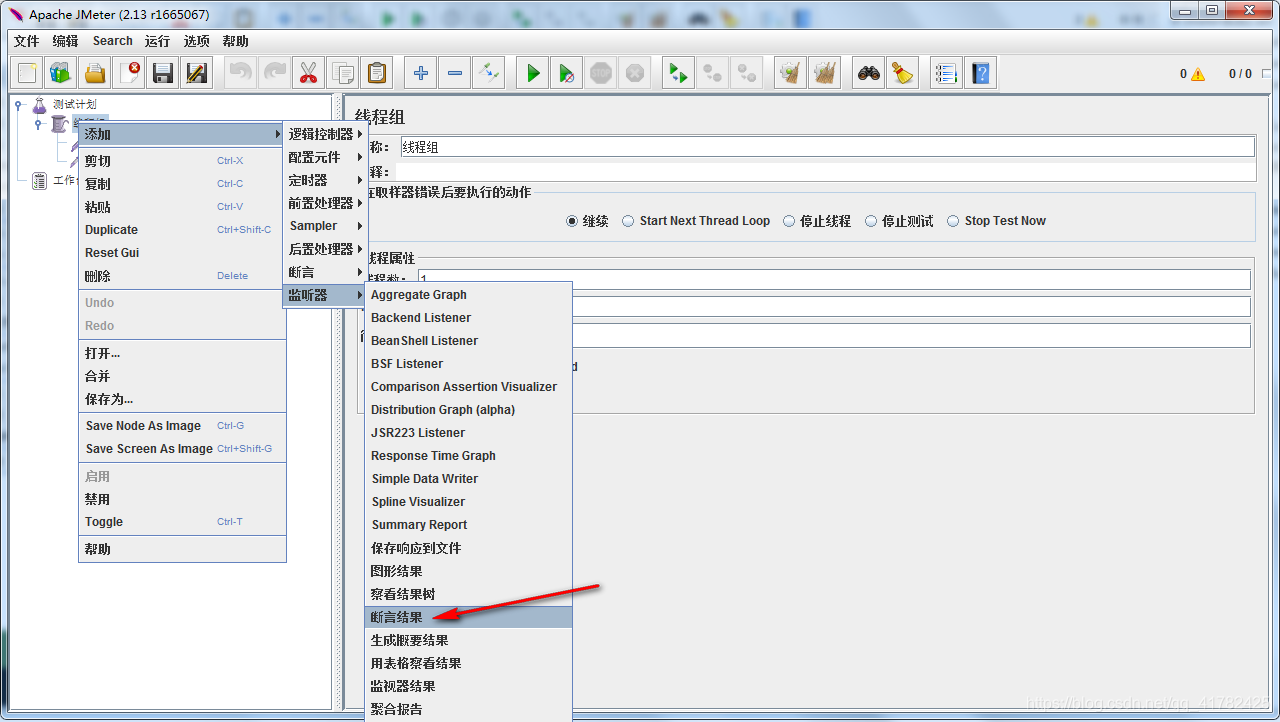Select the Start Next Thread Loop option

click(x=628, y=221)
